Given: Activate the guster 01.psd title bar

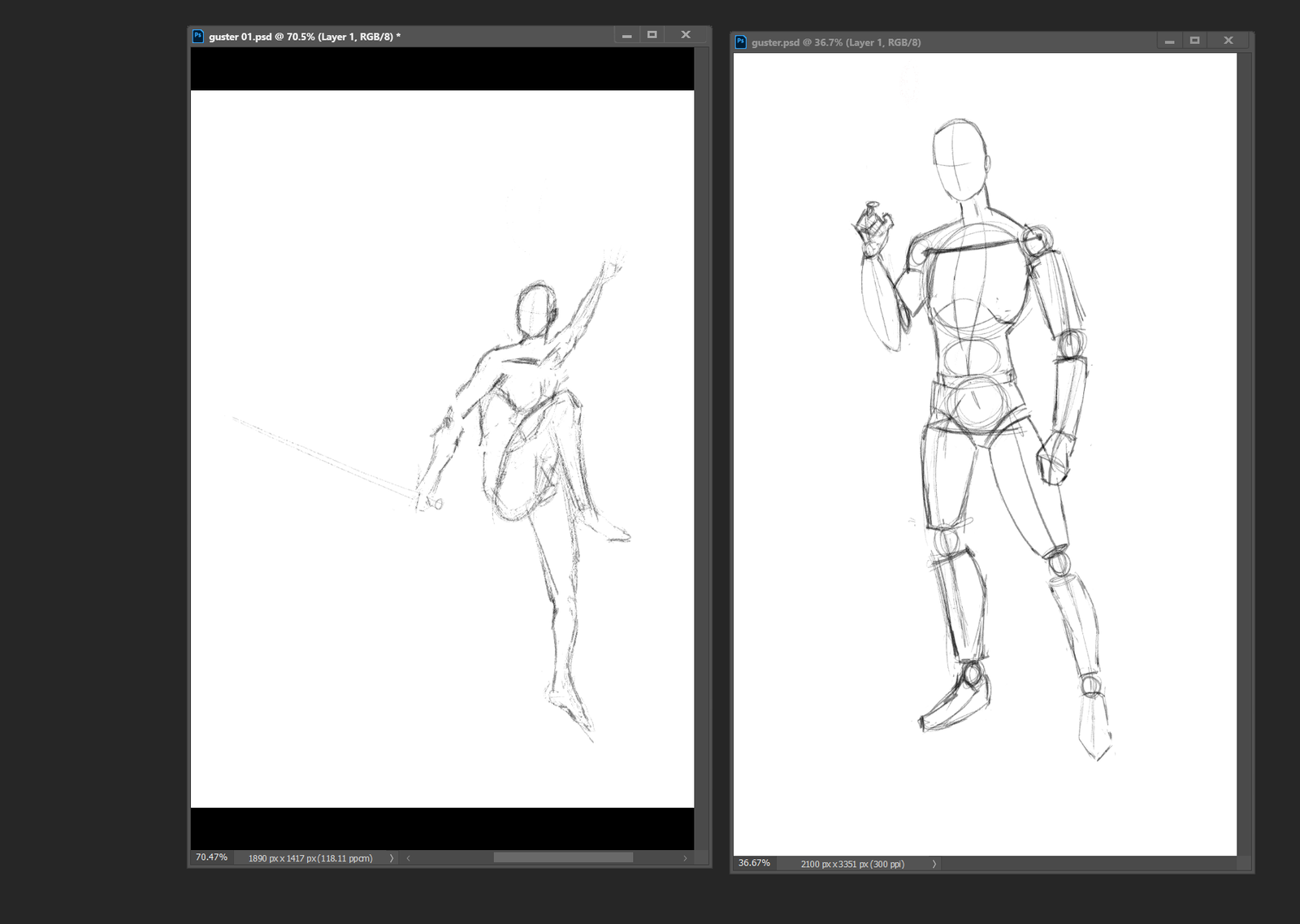Looking at the screenshot, I should click(487, 36).
